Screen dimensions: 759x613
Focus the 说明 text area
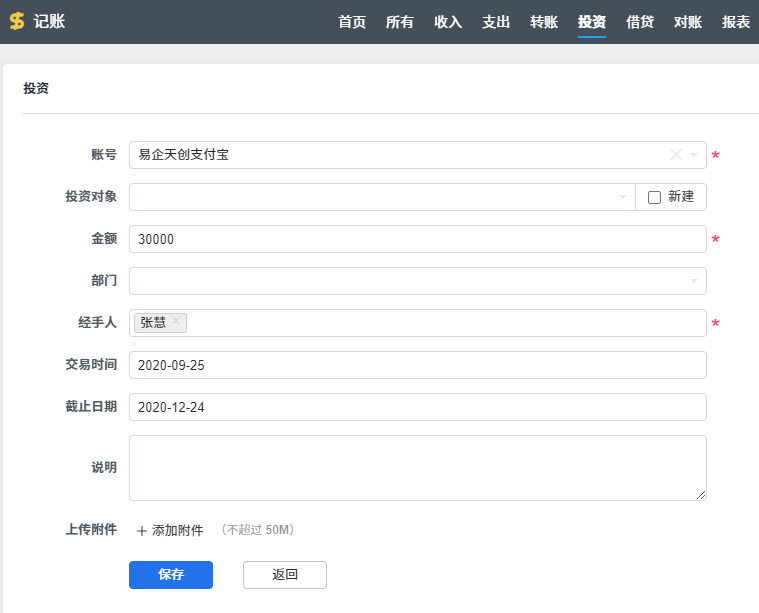click(x=417, y=467)
